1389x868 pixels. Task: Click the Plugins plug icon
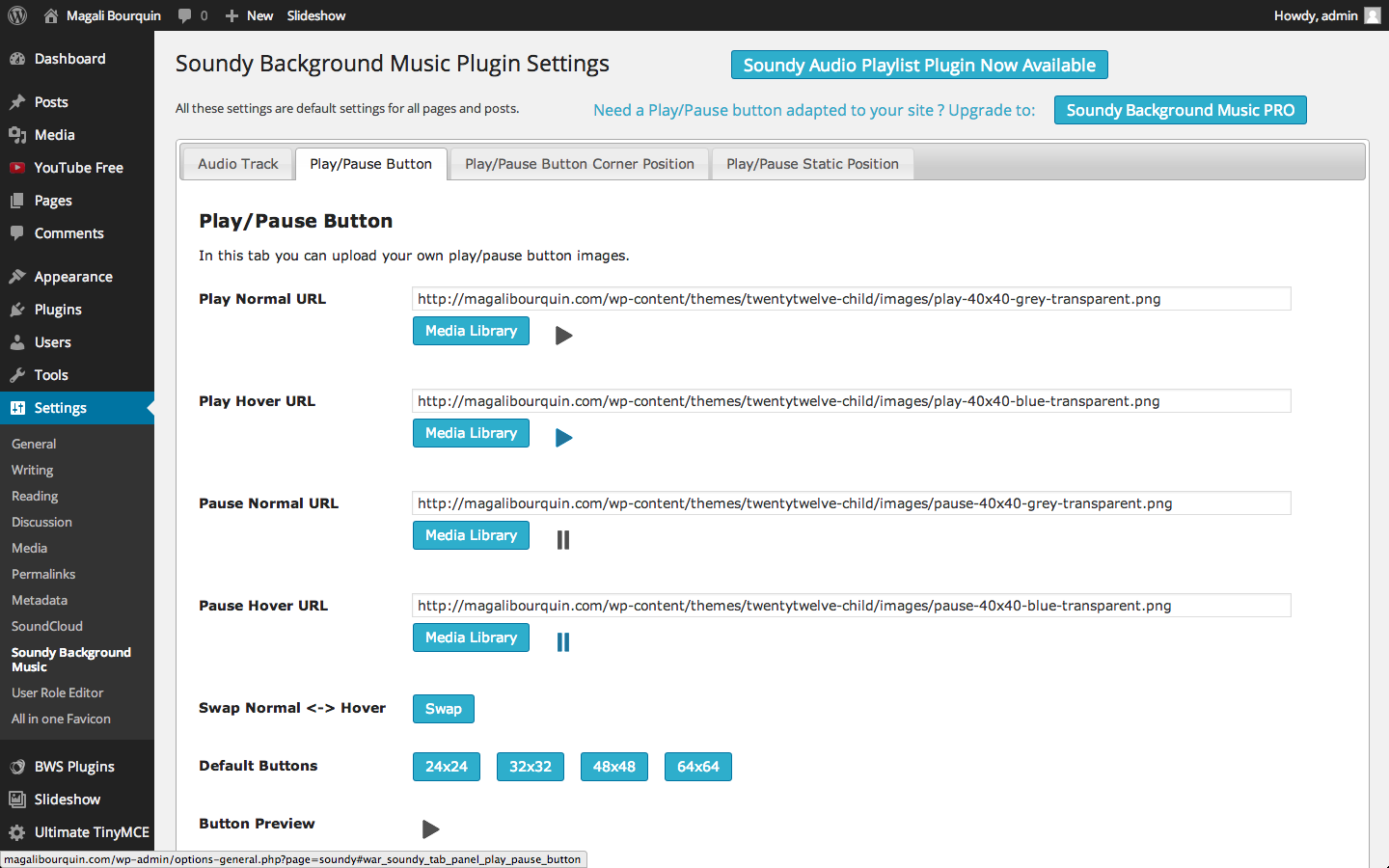point(17,310)
